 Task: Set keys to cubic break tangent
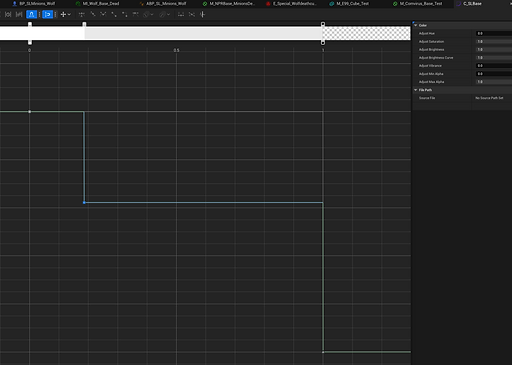[103, 14]
